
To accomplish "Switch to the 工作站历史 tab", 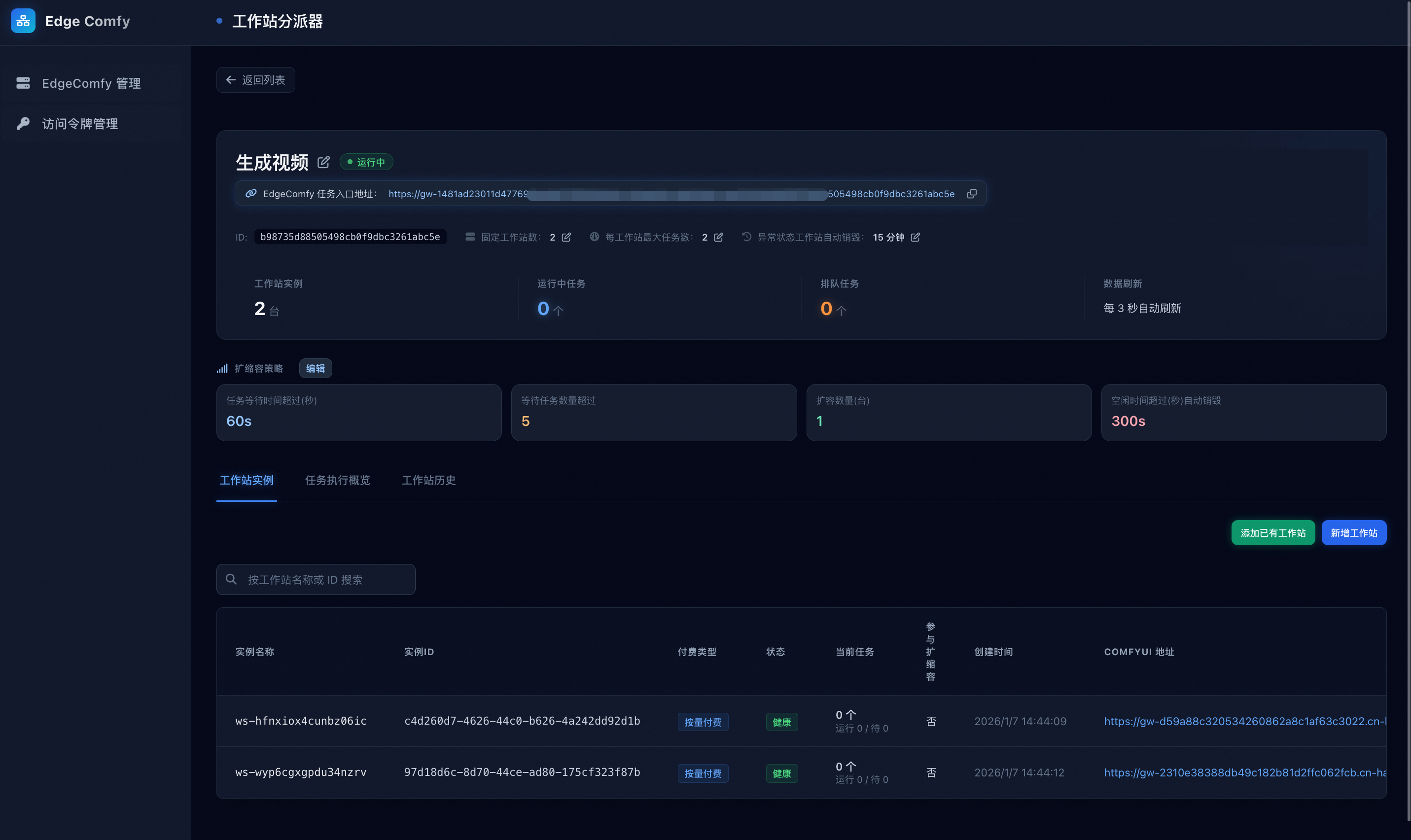I will click(x=428, y=480).
